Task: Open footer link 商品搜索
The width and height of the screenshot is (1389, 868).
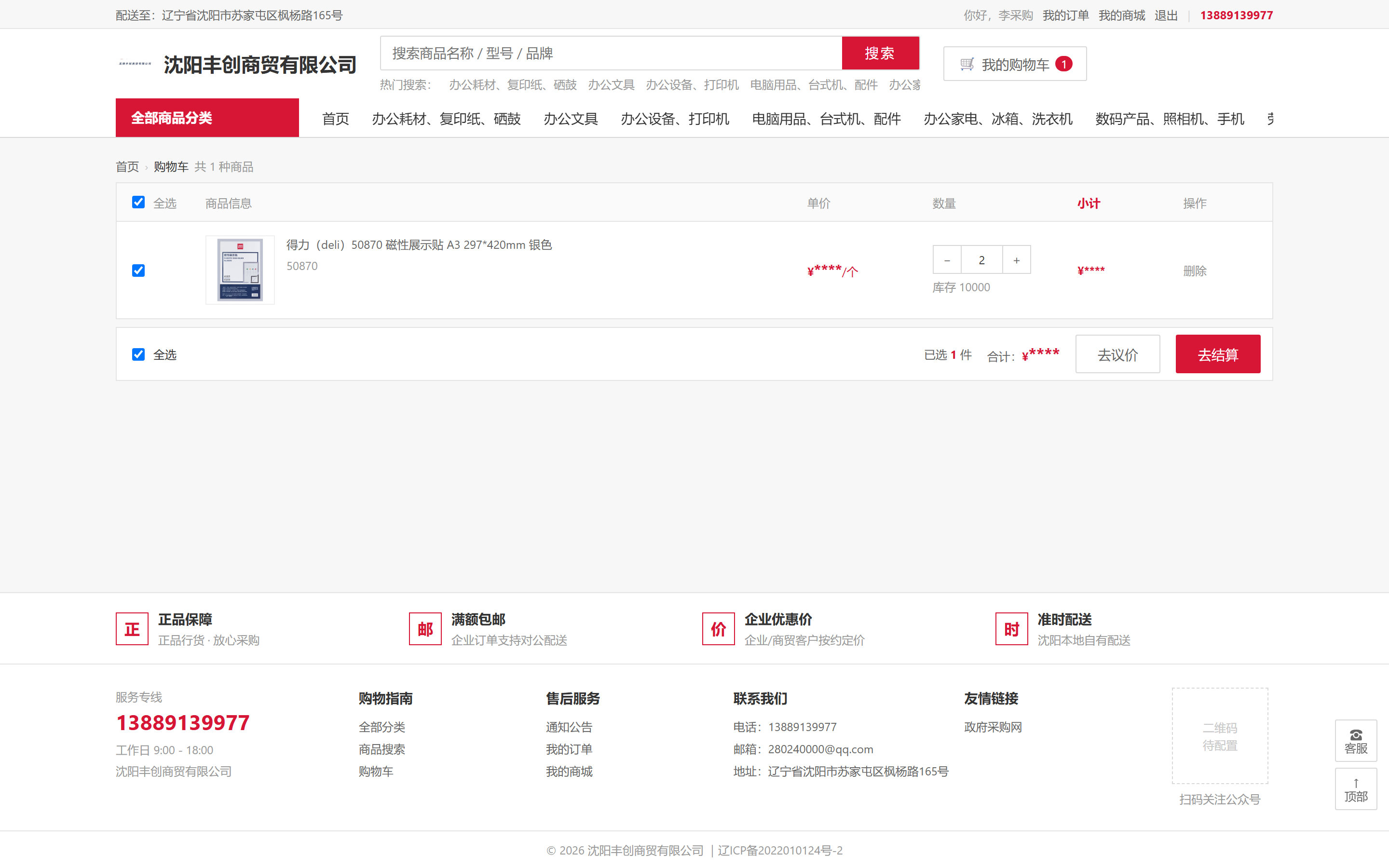Action: pyautogui.click(x=381, y=749)
